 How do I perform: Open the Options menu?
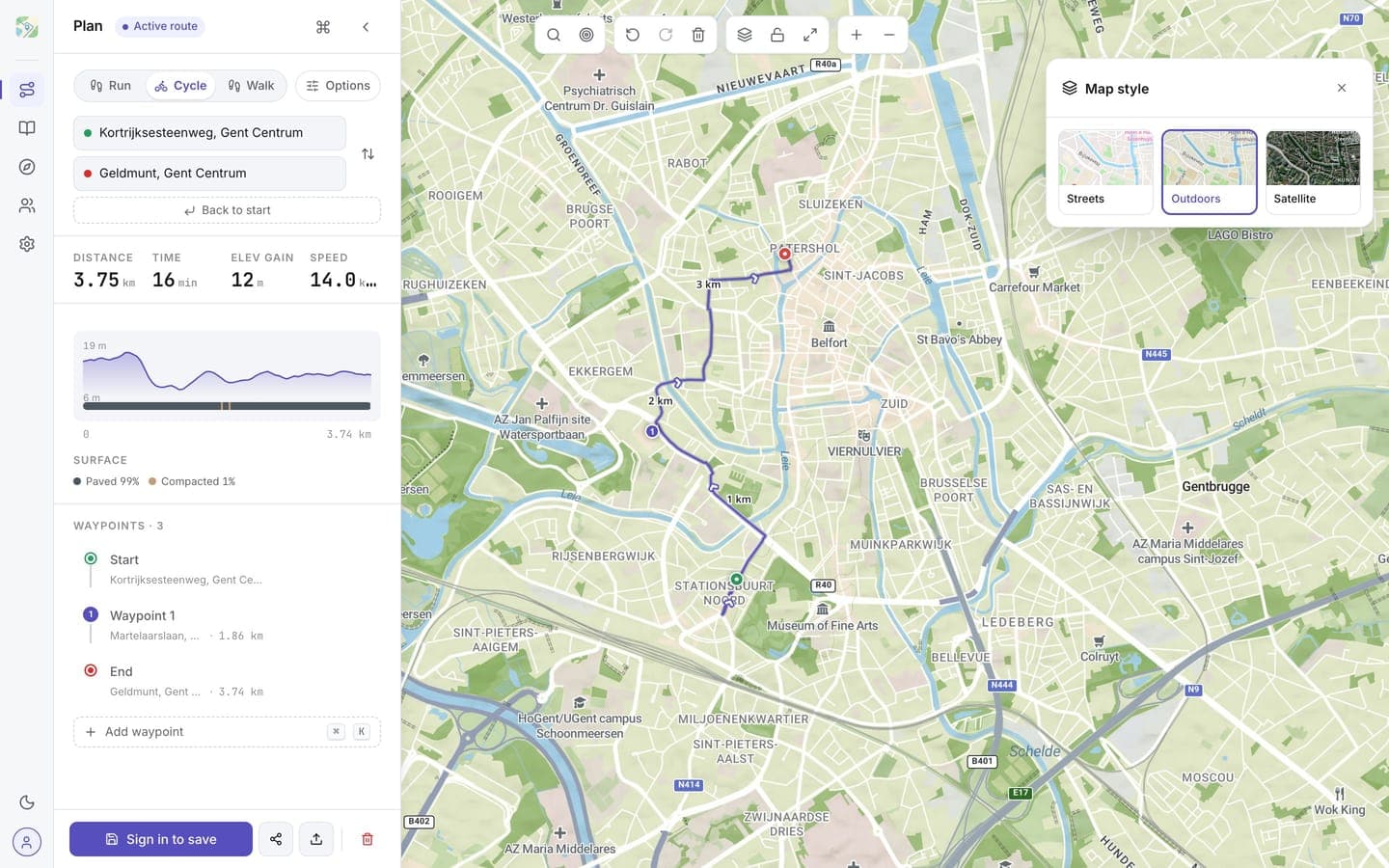click(339, 86)
